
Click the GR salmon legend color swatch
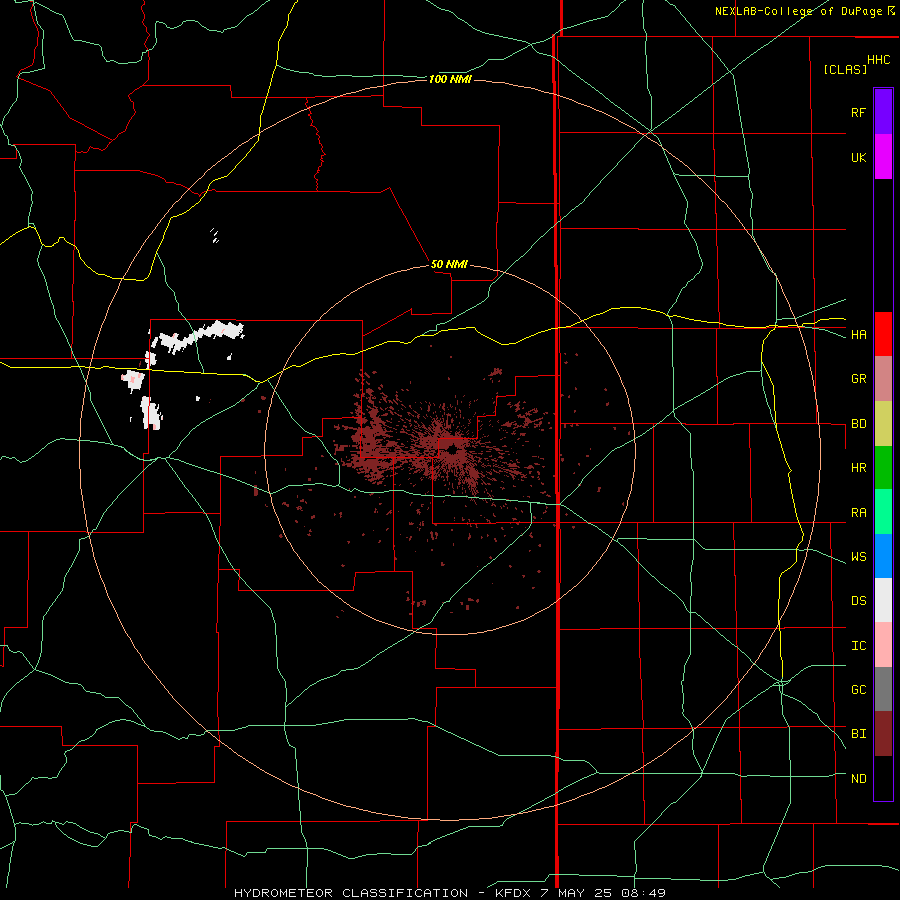883,379
